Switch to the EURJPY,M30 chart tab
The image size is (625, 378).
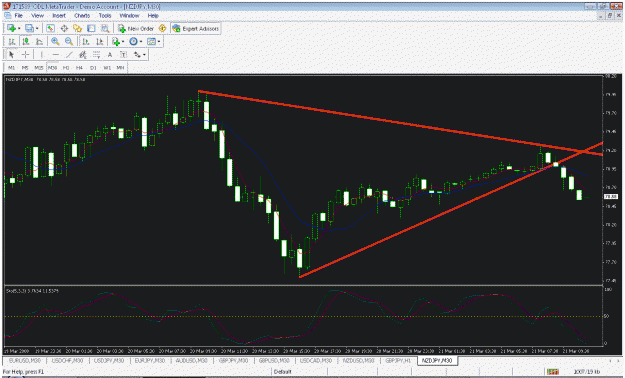click(150, 361)
